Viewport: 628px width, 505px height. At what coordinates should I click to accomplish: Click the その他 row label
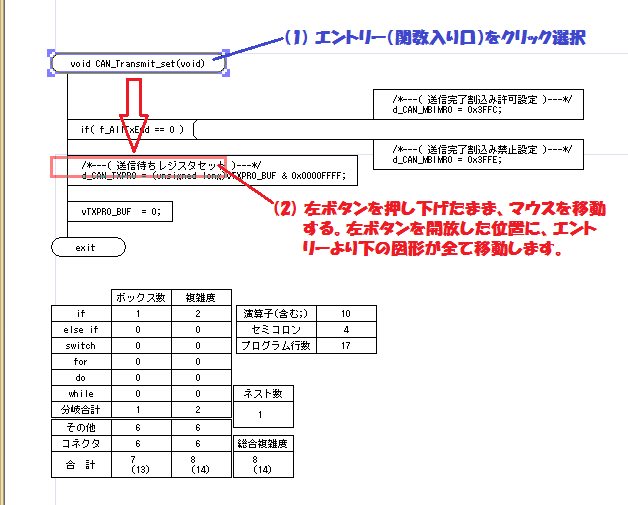pos(81,427)
